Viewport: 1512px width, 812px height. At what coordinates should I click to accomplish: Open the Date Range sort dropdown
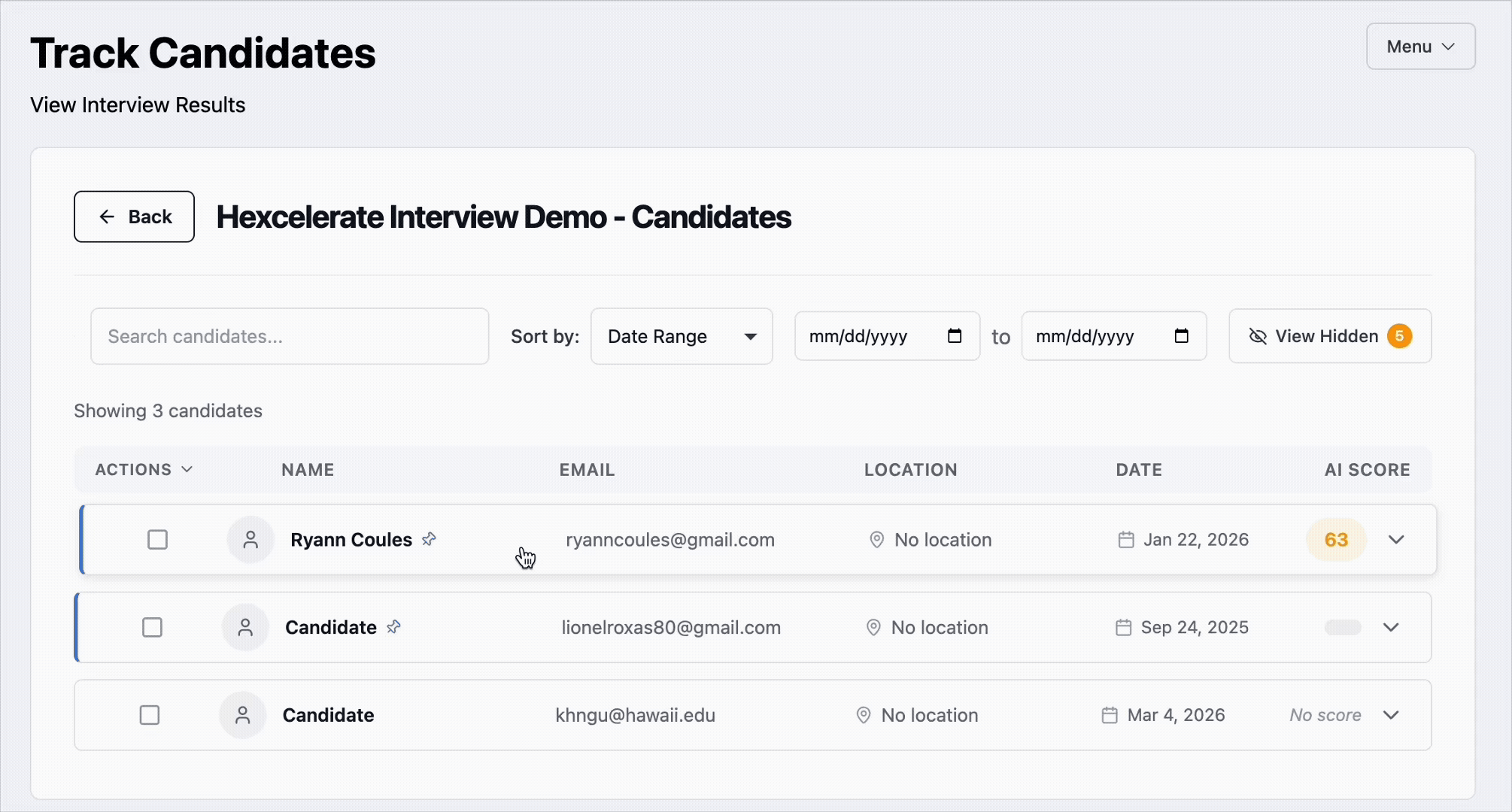coord(681,336)
